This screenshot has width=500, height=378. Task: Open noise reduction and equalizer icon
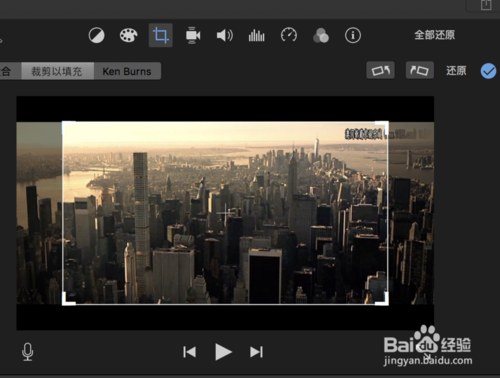257,35
